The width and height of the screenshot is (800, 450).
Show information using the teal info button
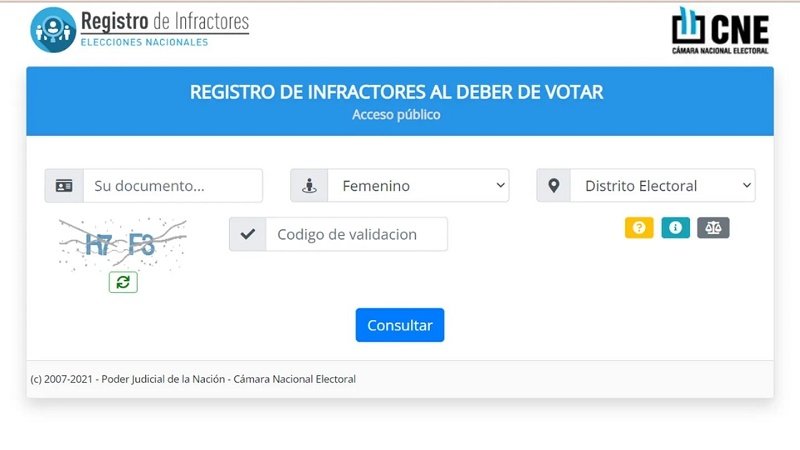pos(675,228)
